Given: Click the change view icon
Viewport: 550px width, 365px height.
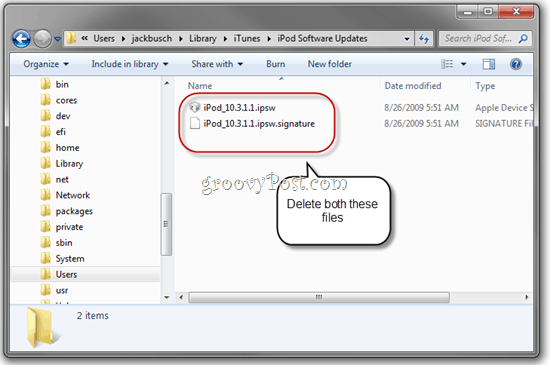Looking at the screenshot, I should pos(447,64).
